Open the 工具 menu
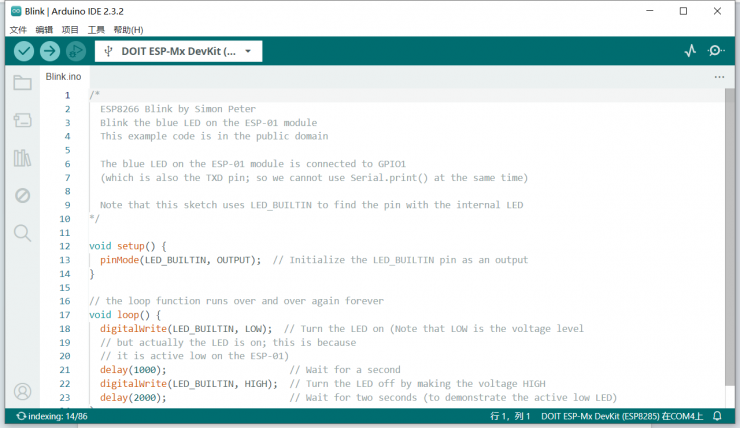 96,30
